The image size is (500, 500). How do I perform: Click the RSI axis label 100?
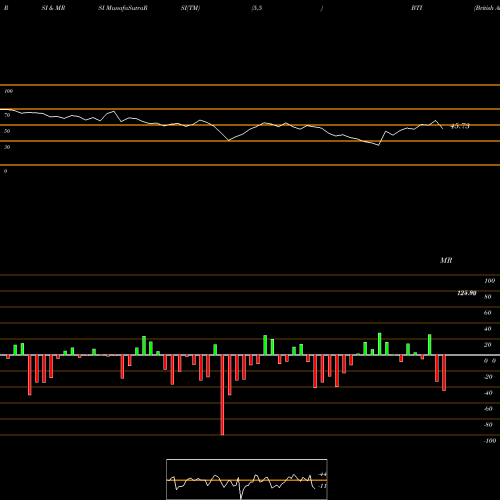(8, 91)
